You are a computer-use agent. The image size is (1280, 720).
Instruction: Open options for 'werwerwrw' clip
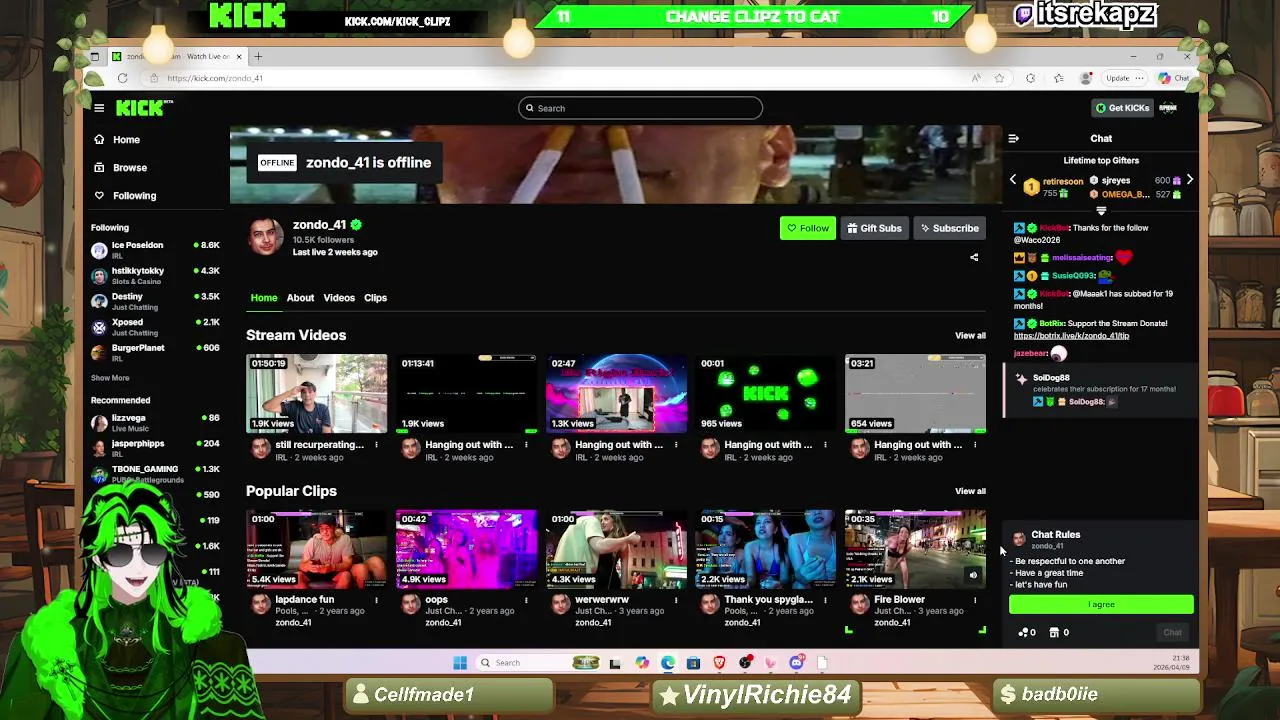[x=676, y=600]
